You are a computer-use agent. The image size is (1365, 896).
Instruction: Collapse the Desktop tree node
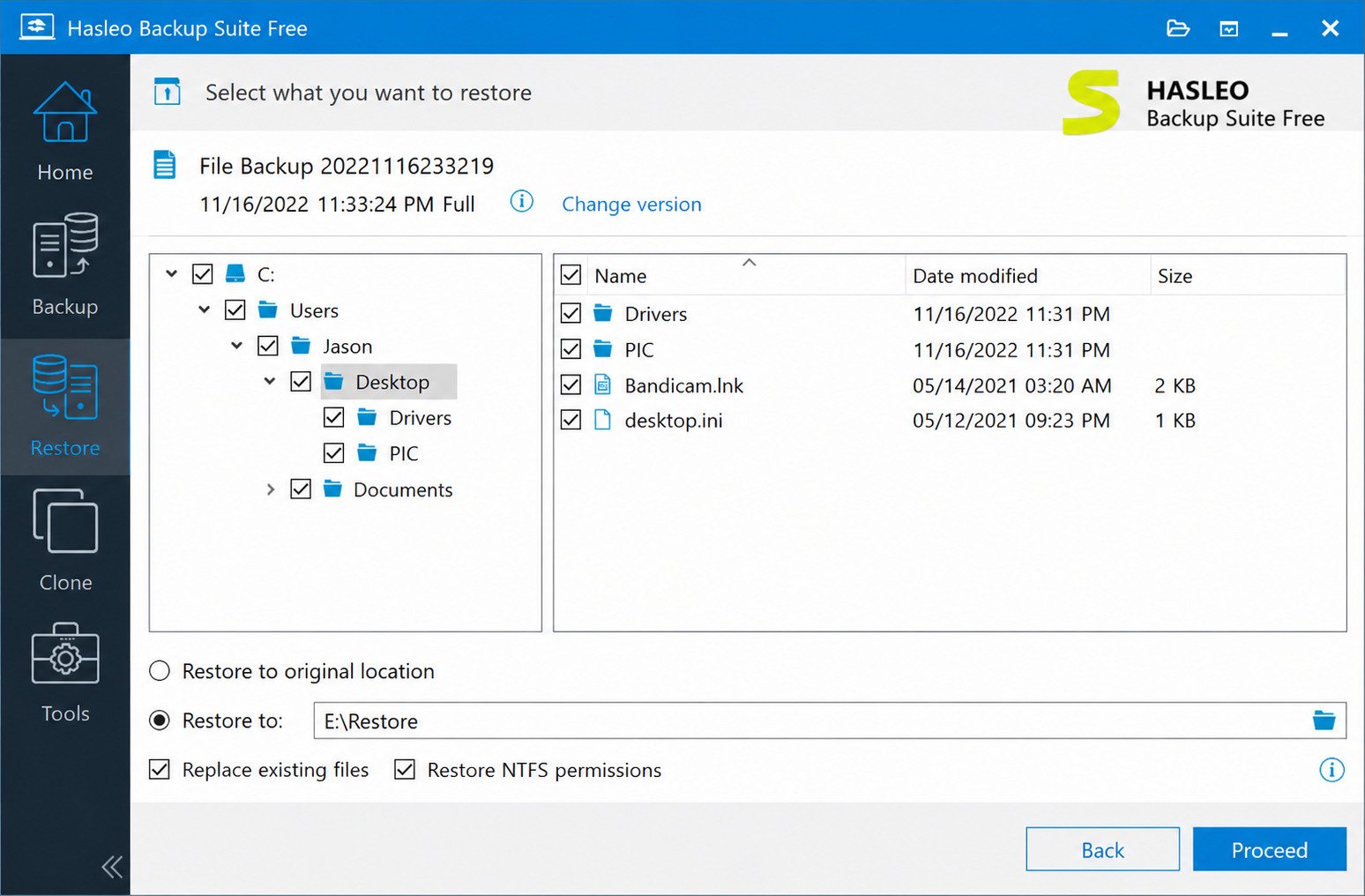(270, 381)
